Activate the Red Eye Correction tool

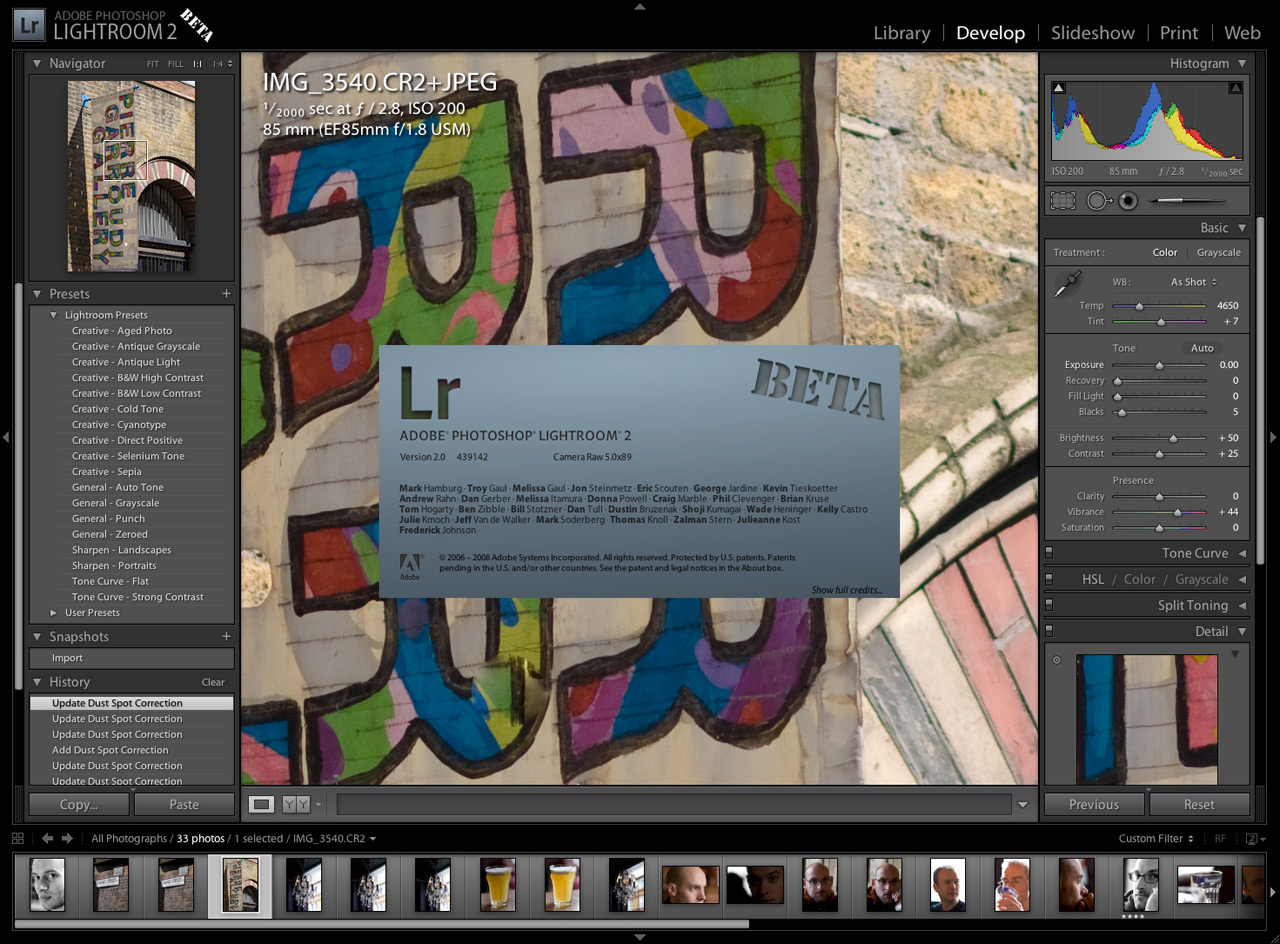(x=1128, y=200)
